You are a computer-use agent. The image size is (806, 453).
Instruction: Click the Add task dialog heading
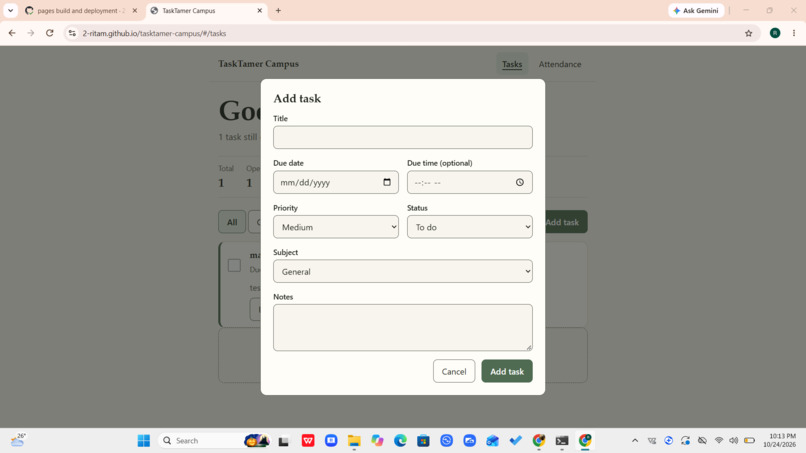(x=297, y=98)
